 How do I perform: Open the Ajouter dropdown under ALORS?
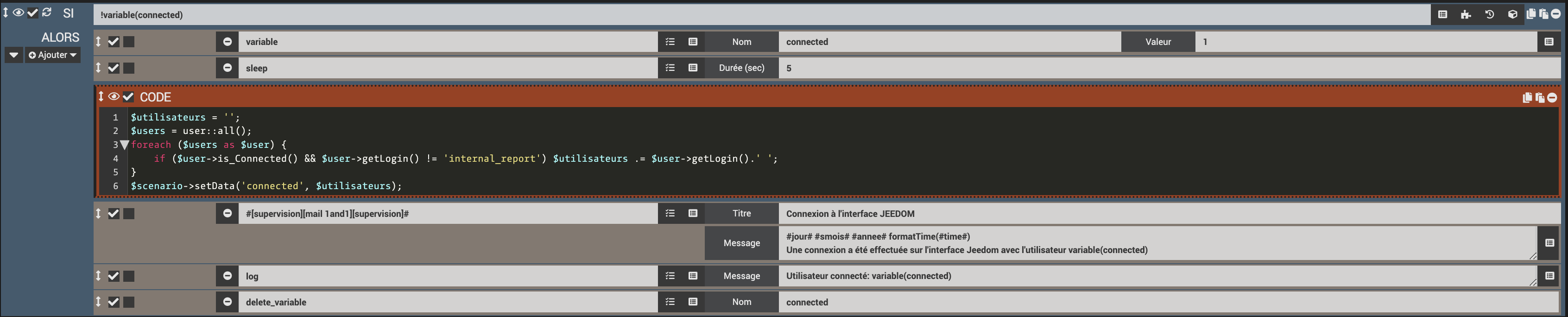tap(53, 55)
